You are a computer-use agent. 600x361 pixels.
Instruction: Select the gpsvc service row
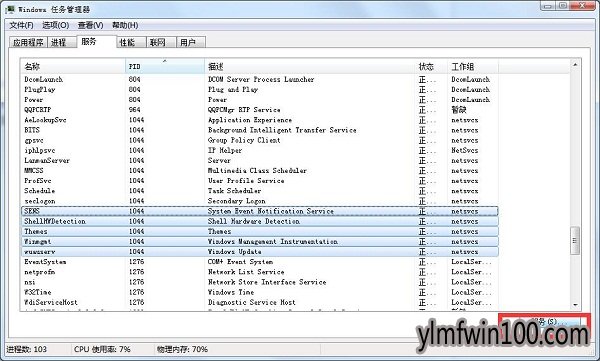click(259, 140)
